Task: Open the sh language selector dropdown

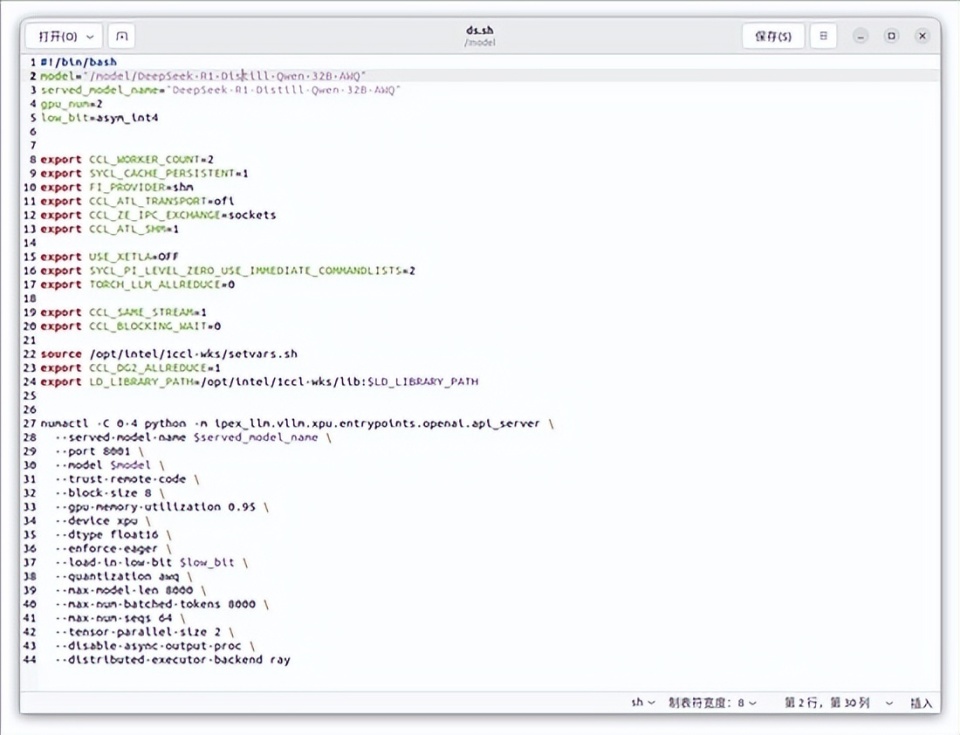Action: click(643, 703)
